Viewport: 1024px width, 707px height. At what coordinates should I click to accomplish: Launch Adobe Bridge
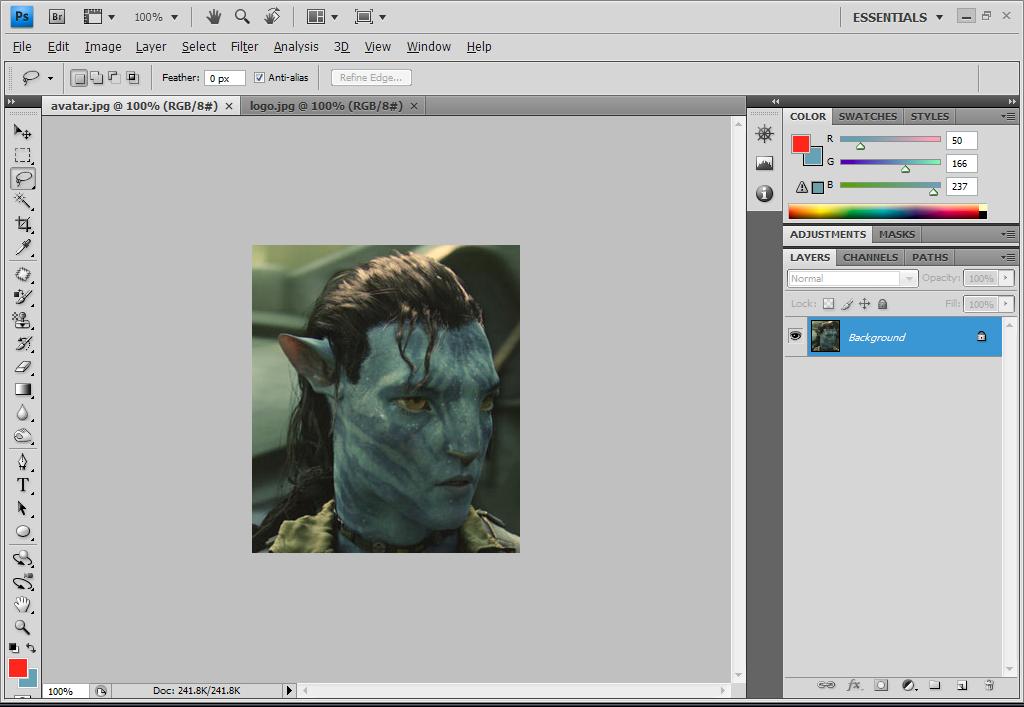point(57,17)
